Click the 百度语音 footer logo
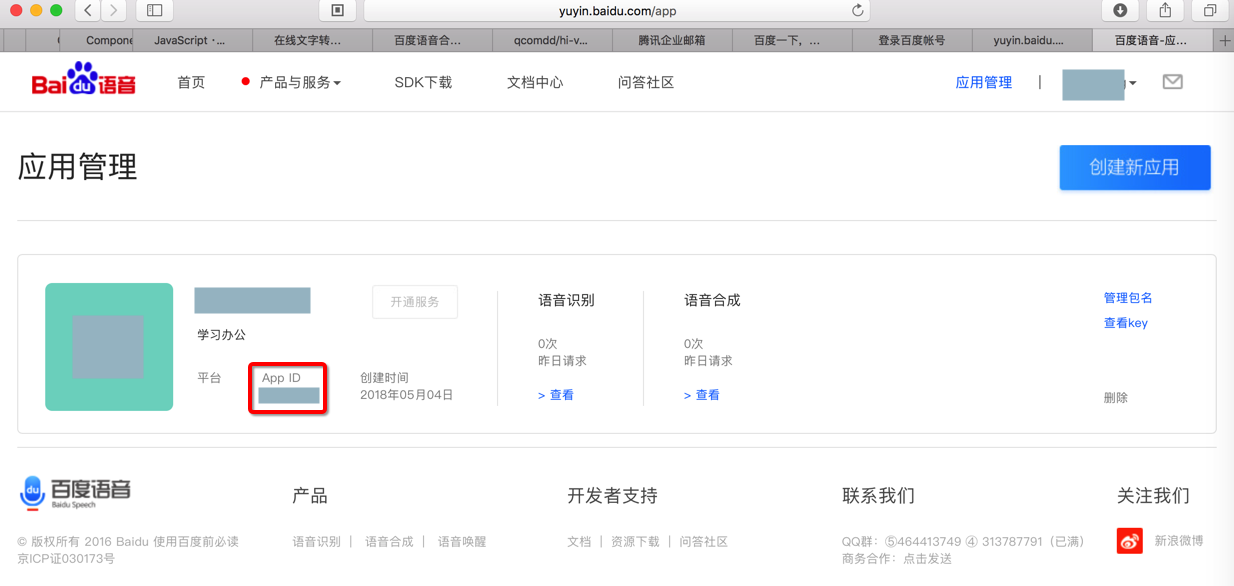The height and width of the screenshot is (586, 1234). point(75,492)
